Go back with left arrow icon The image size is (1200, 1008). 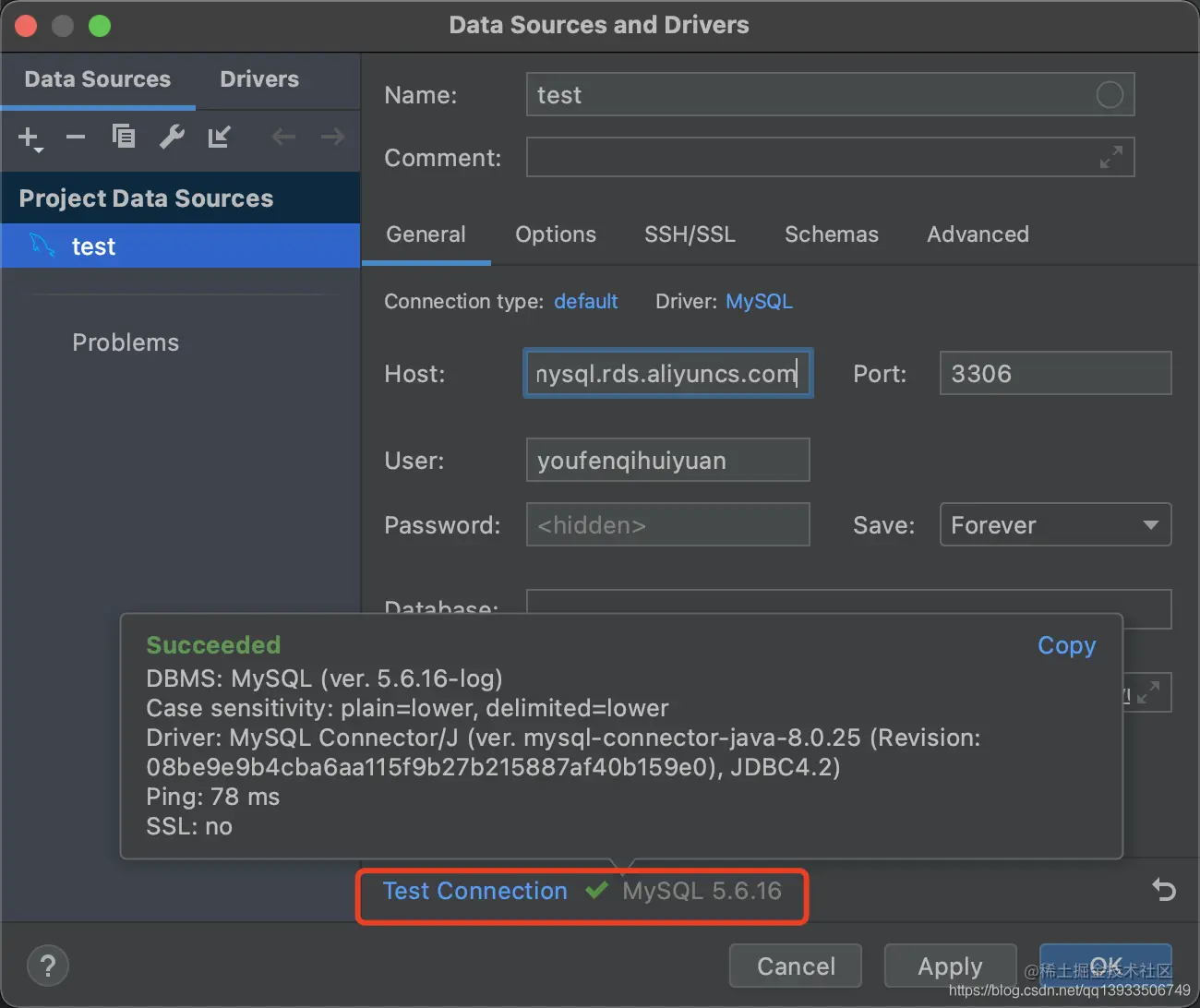[283, 138]
